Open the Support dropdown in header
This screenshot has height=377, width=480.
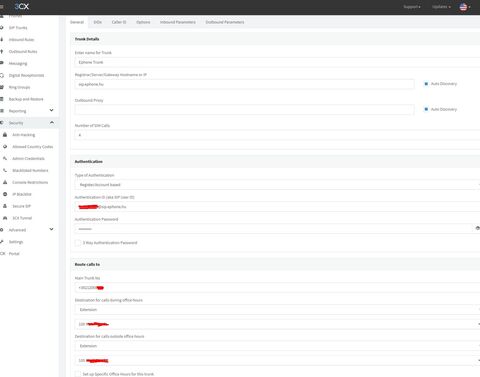point(412,7)
